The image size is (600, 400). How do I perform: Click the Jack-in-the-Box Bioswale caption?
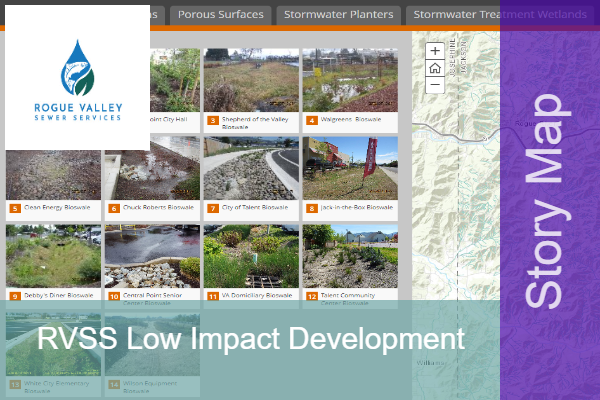coord(357,207)
